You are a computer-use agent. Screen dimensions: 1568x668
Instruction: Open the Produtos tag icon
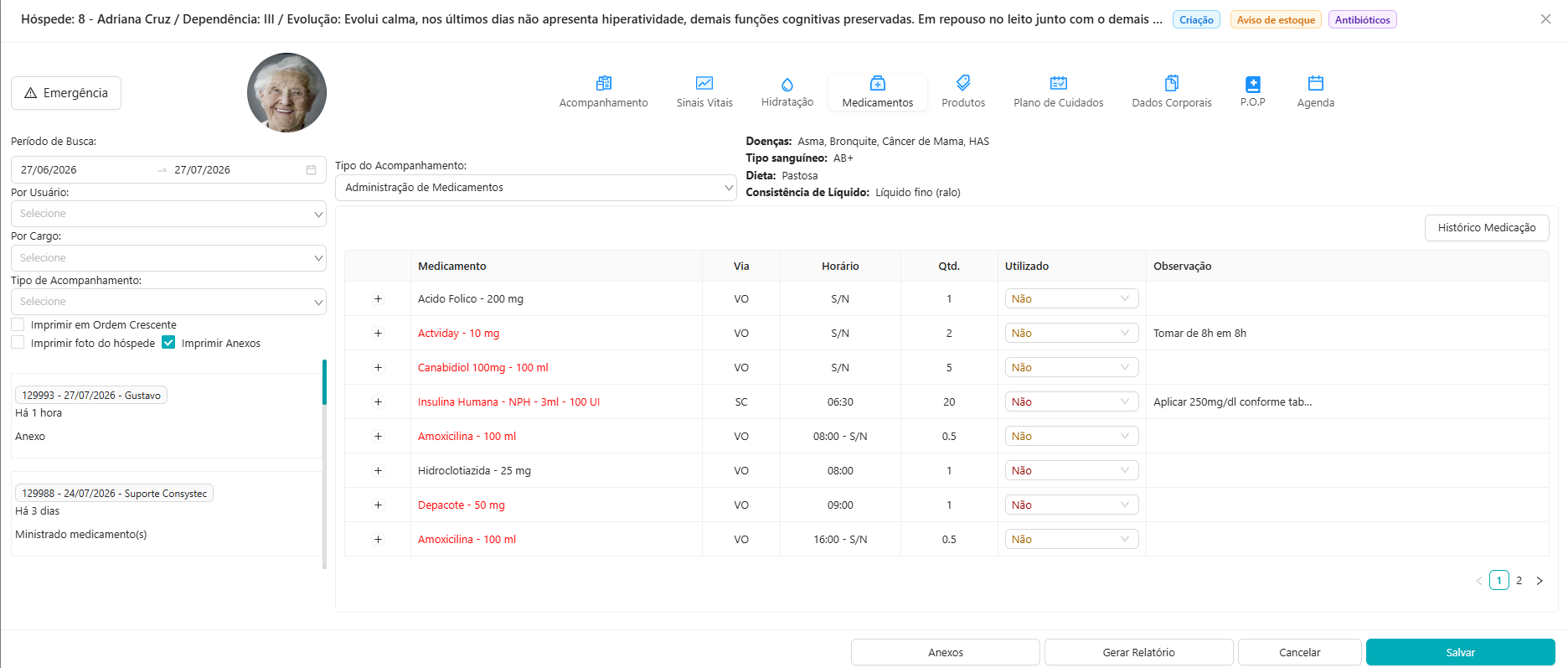[963, 83]
